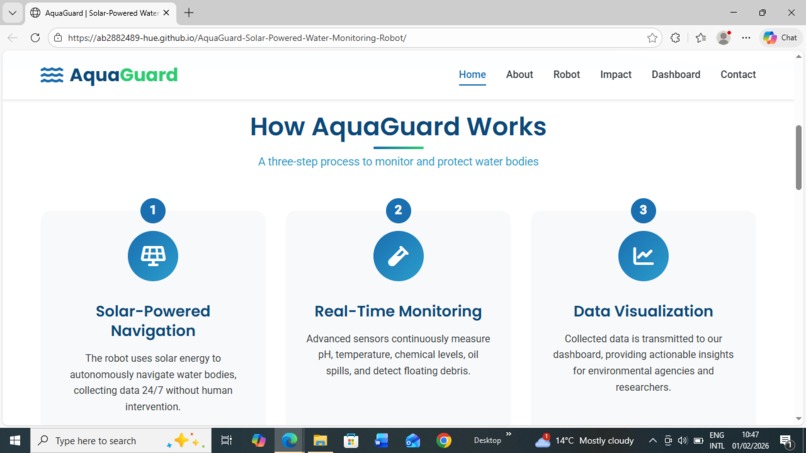
Task: Open volume control speaker icon
Action: pos(683,441)
